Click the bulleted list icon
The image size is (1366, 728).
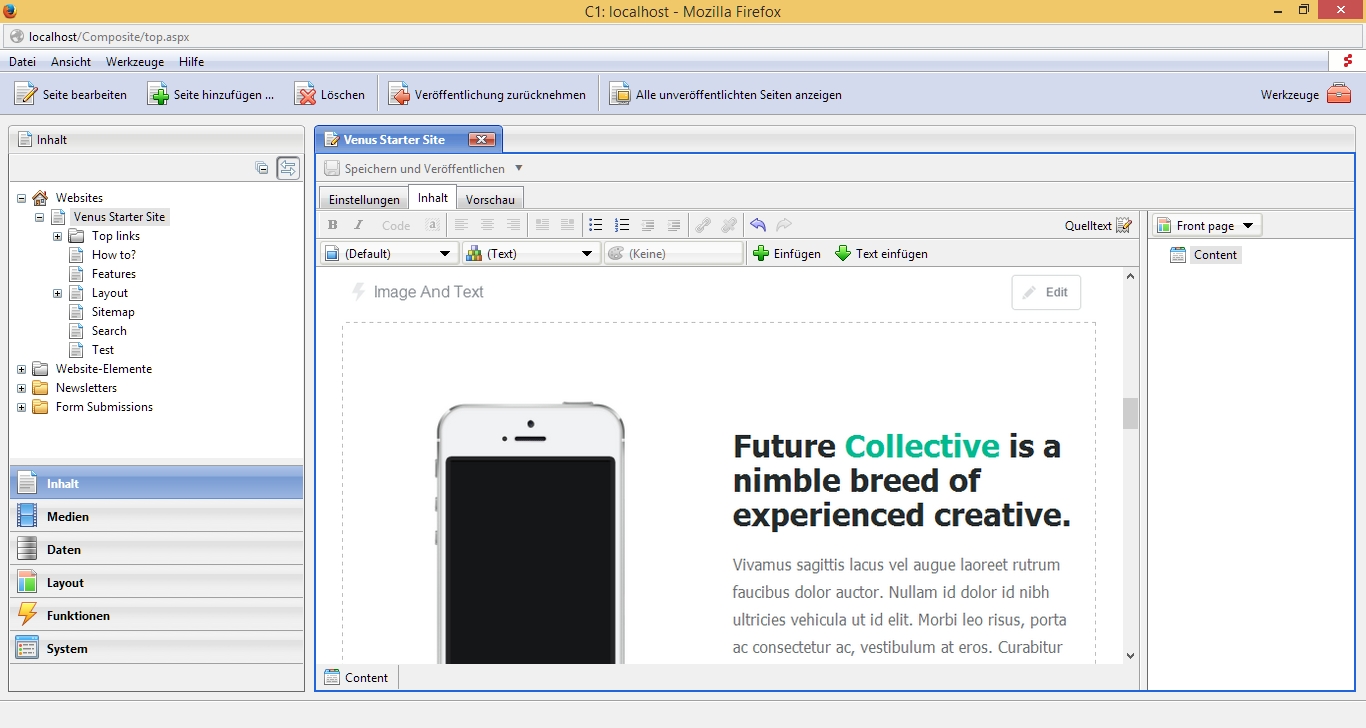pos(596,225)
